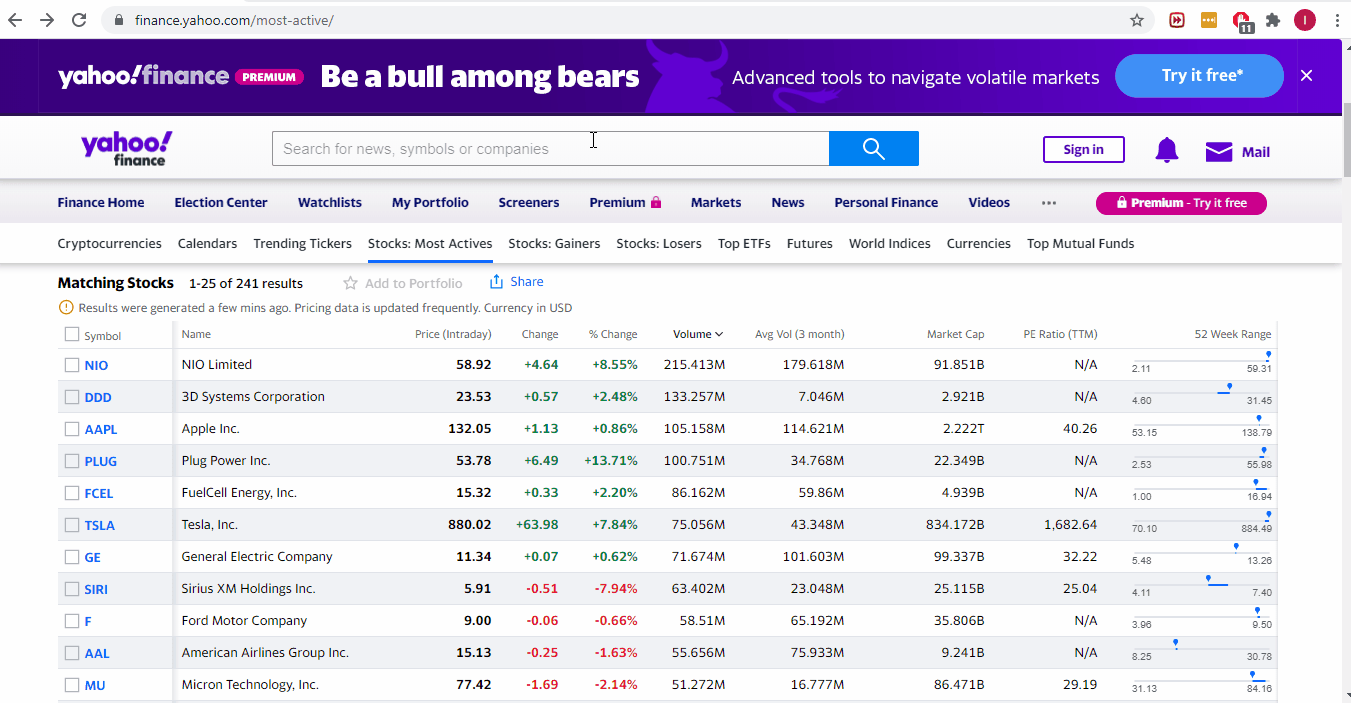Image resolution: width=1351 pixels, height=703 pixels.
Task: Click the orange extension icon in toolbar
Action: 1209,20
